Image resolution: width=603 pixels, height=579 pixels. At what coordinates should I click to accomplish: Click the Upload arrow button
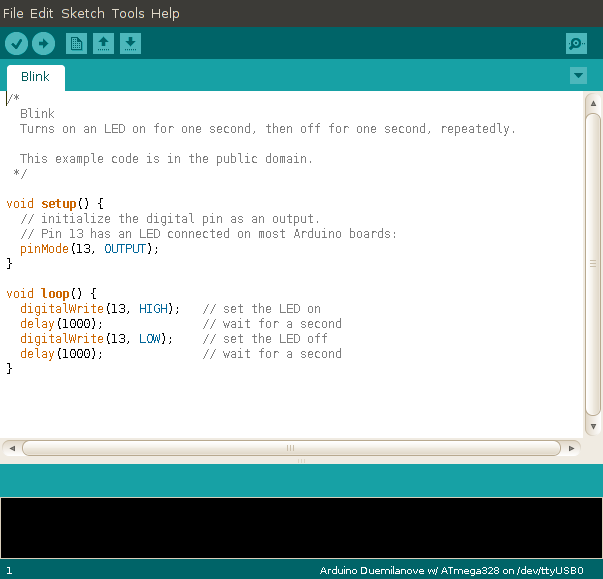[43, 43]
